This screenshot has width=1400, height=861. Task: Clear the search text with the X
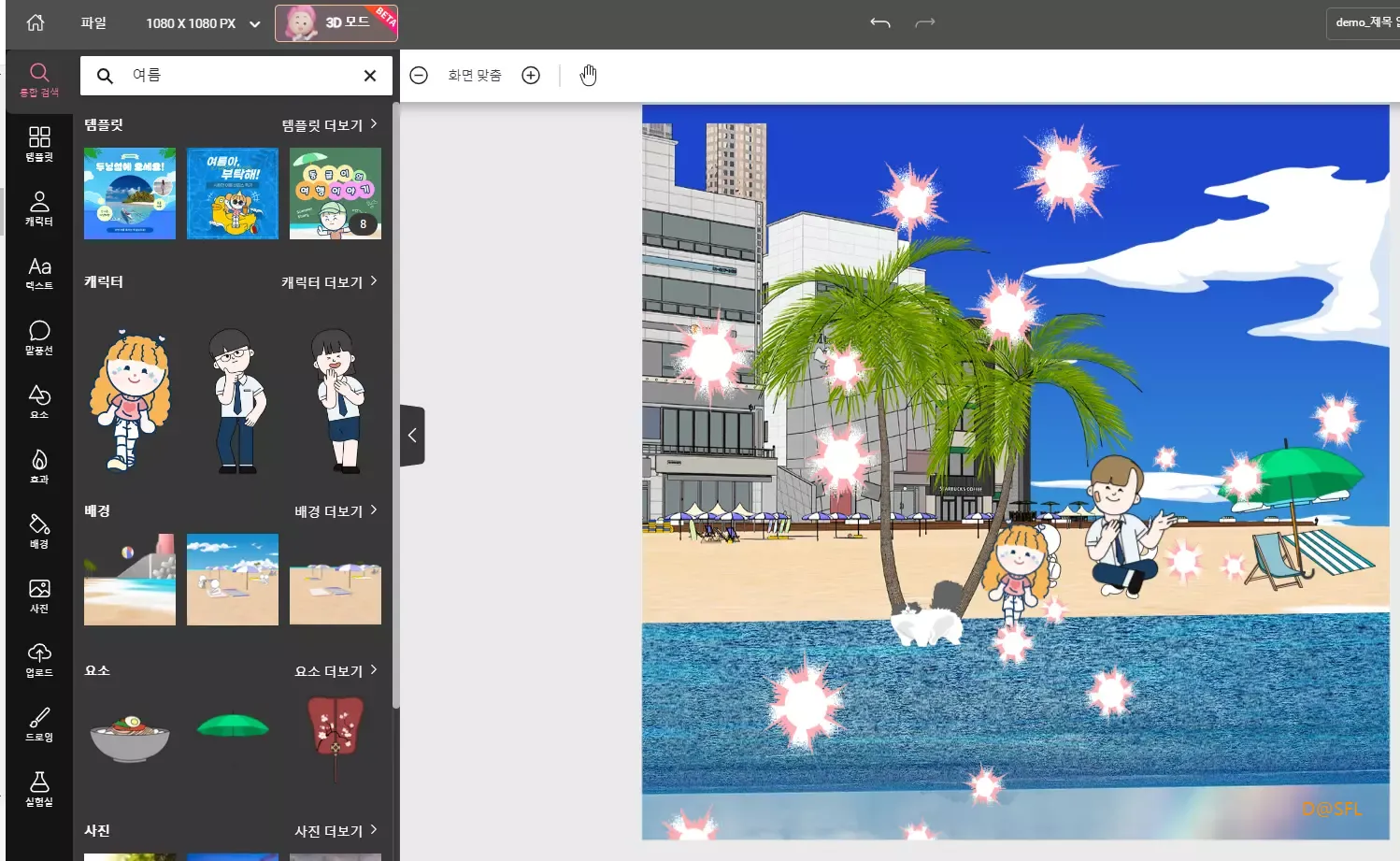[370, 76]
